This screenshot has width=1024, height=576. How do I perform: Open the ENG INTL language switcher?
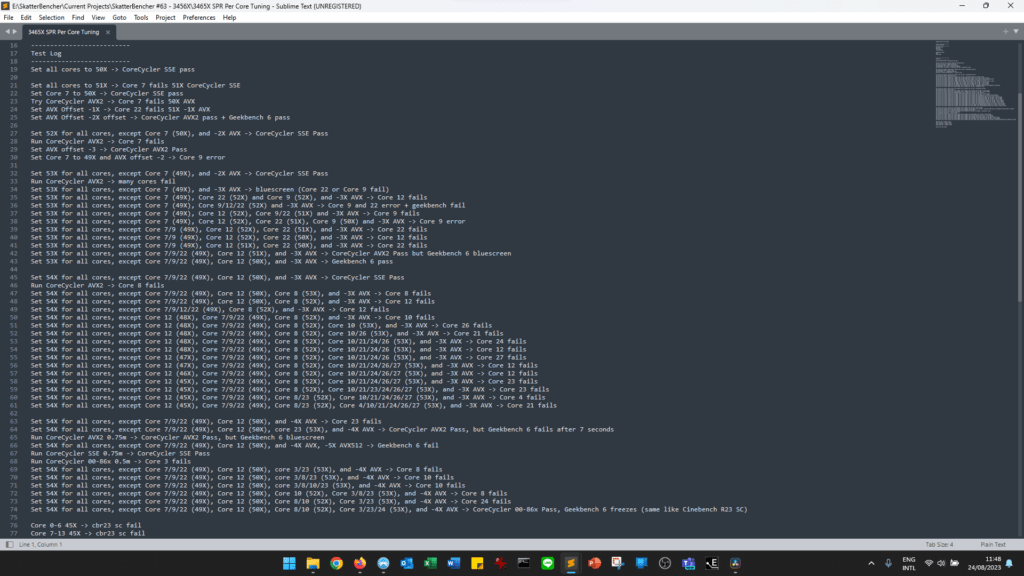coord(908,564)
